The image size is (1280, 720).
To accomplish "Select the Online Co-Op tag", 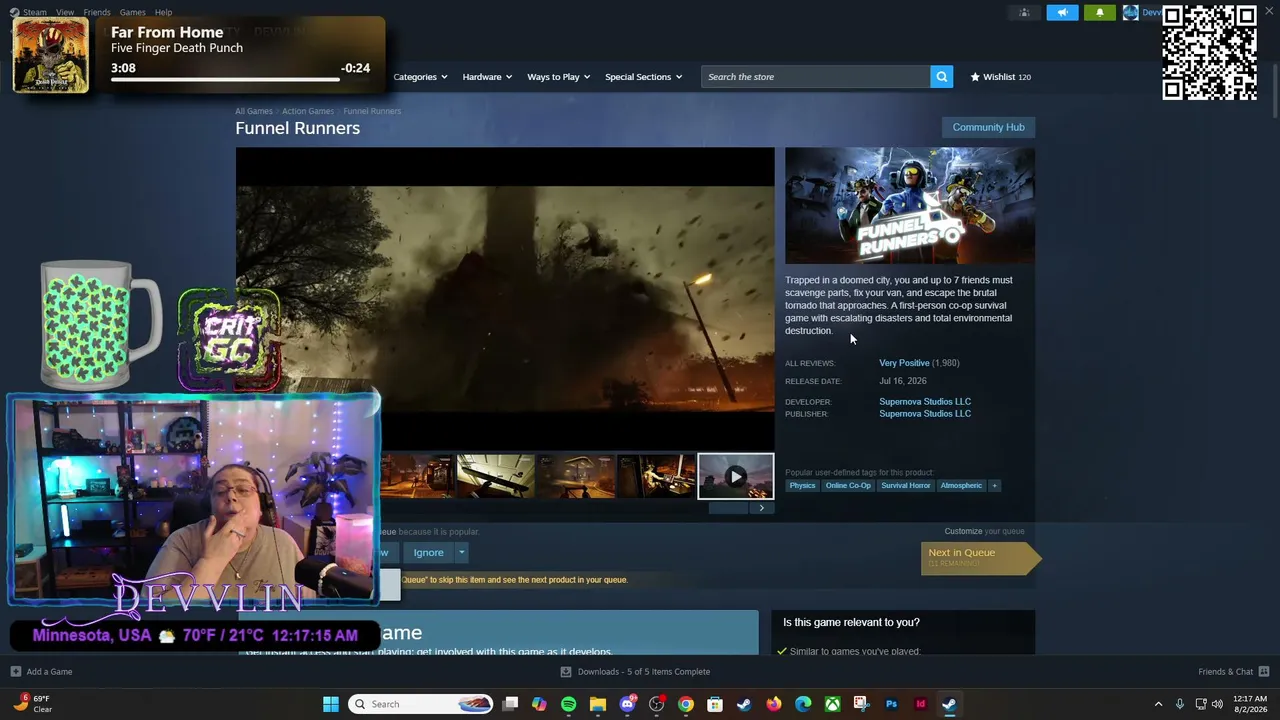I will point(848,485).
